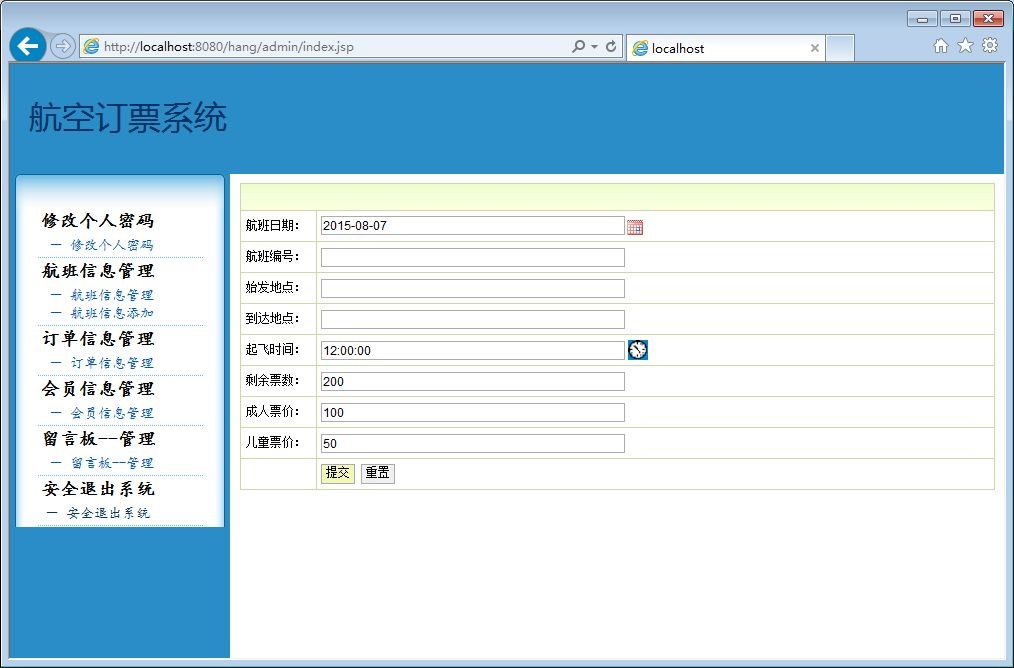This screenshot has width=1014, height=668.
Task: Expand the address bar search dropdown arrow
Action: pos(594,47)
